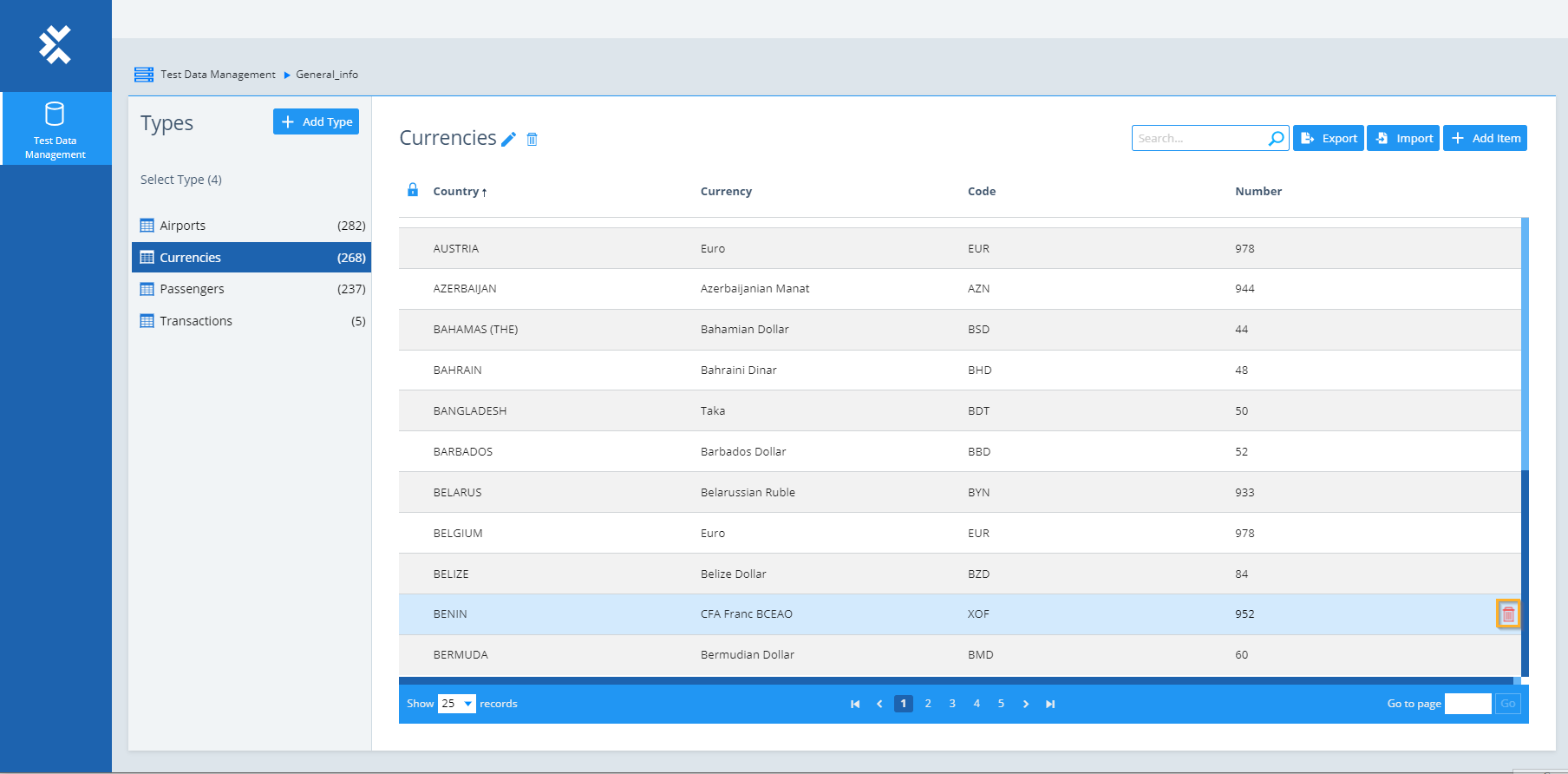Click the Go to page input field

[x=1467, y=704]
